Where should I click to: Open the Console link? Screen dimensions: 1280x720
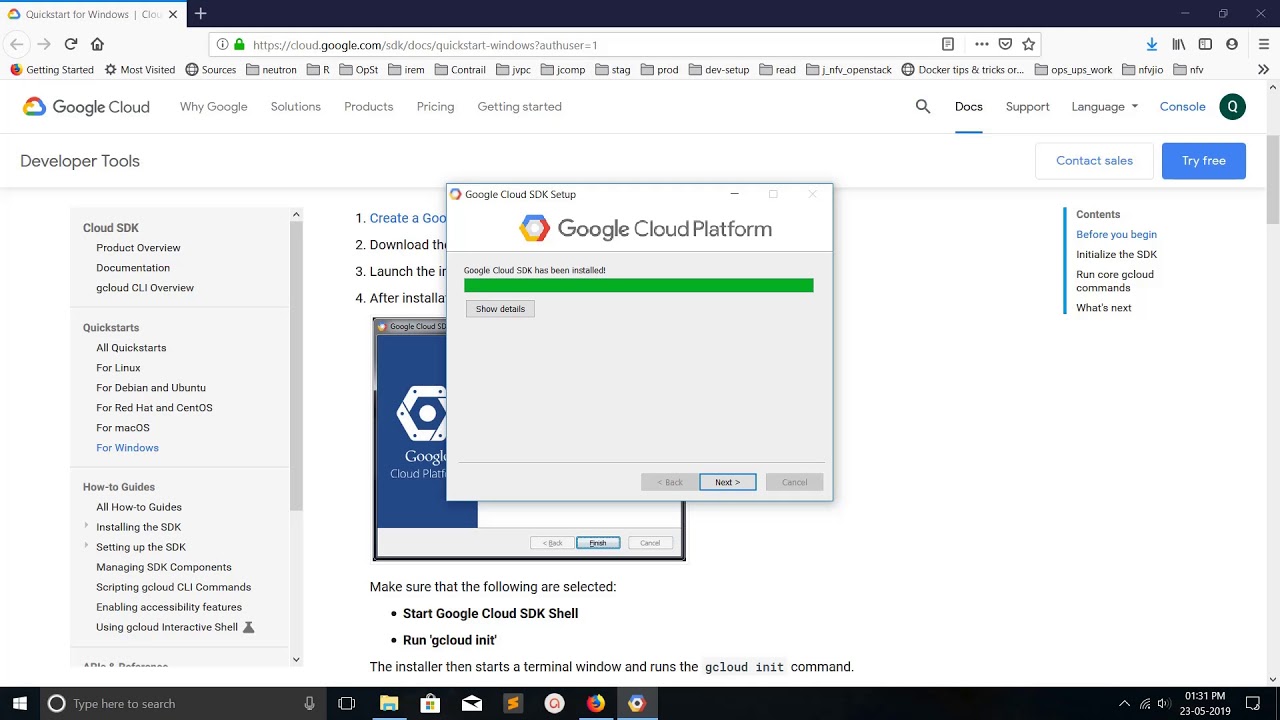(x=1183, y=107)
